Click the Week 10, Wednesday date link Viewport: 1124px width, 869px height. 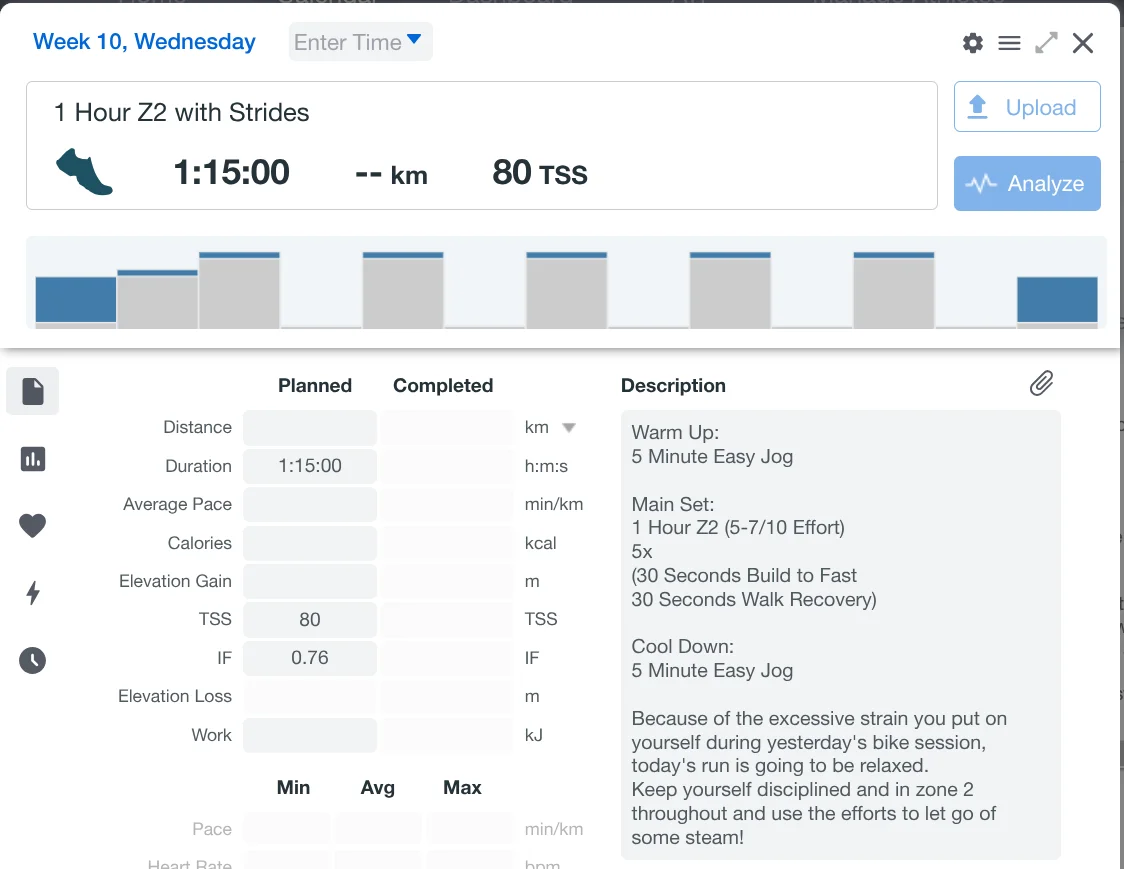click(x=144, y=42)
